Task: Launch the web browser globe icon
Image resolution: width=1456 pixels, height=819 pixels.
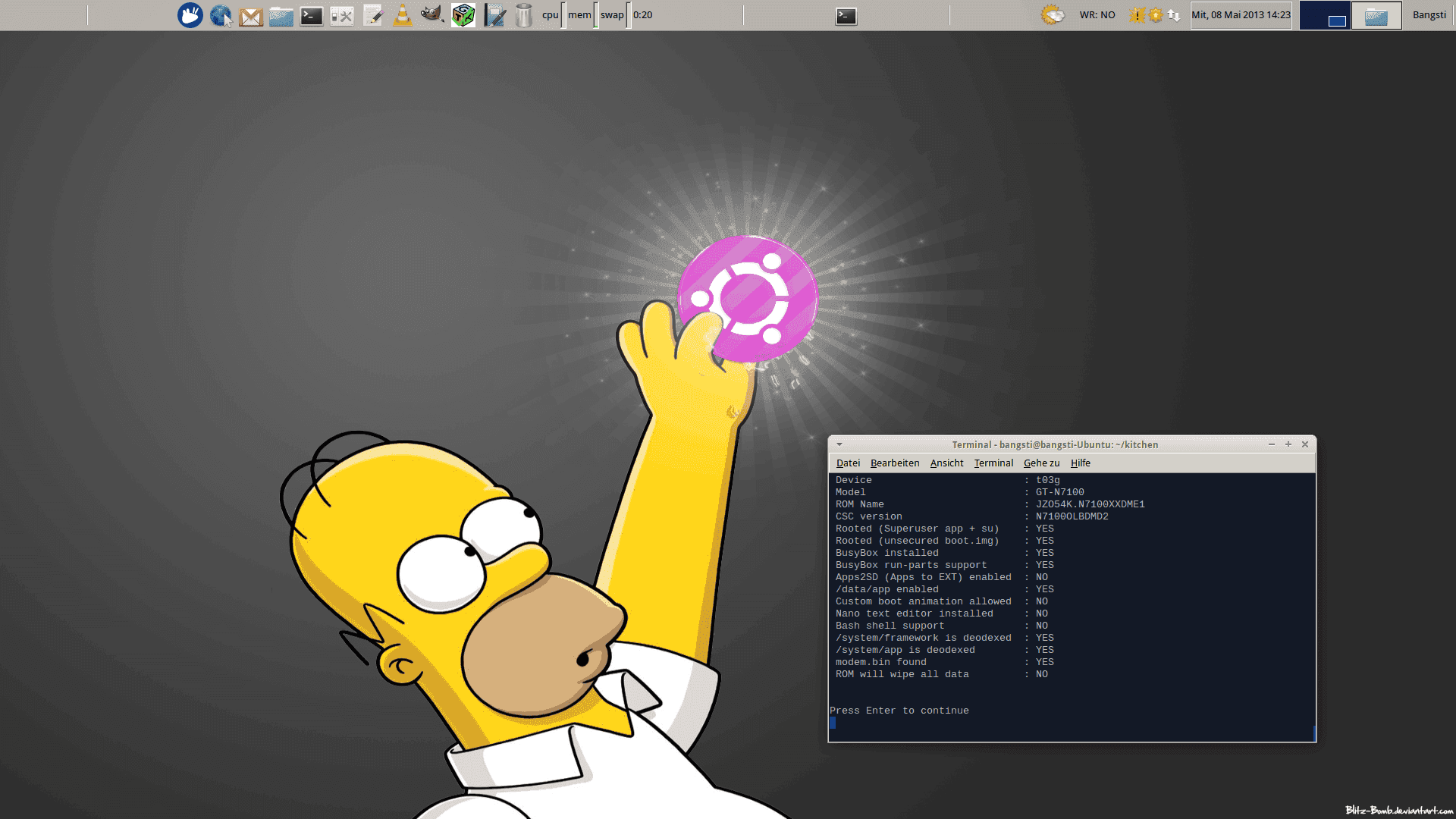Action: point(221,15)
